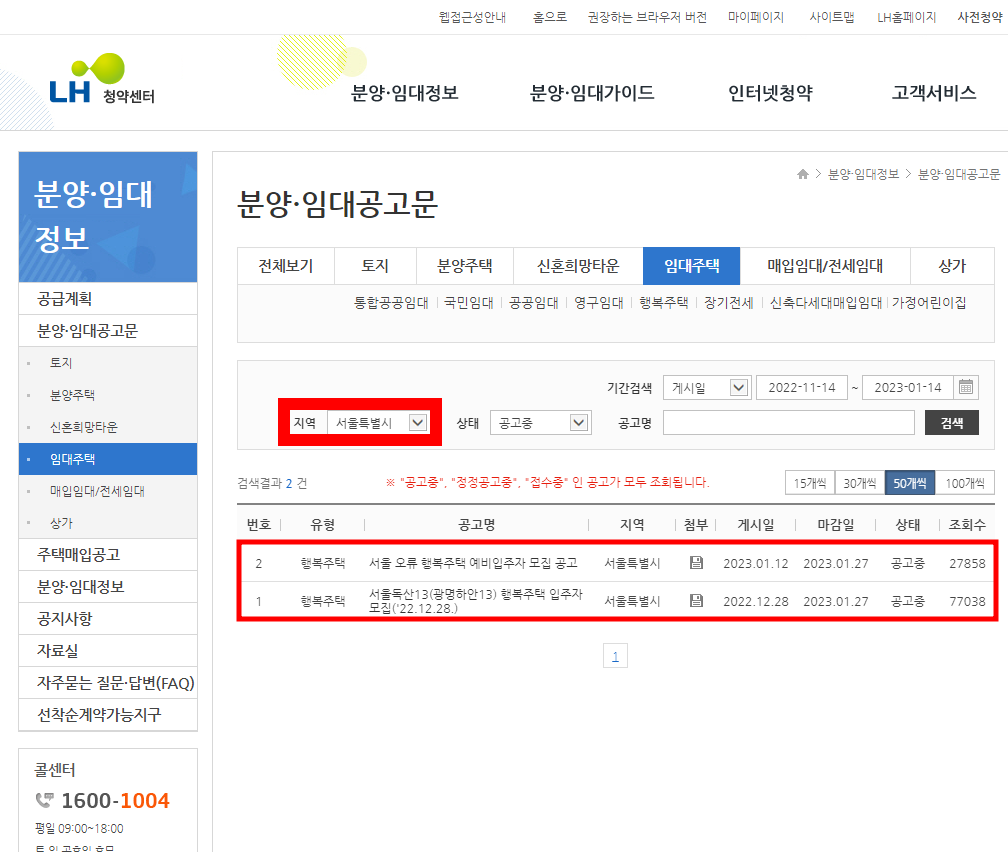Select sidebar sub-item 신혼희망타운
The height and width of the screenshot is (852, 1008).
pyautogui.click(x=84, y=427)
